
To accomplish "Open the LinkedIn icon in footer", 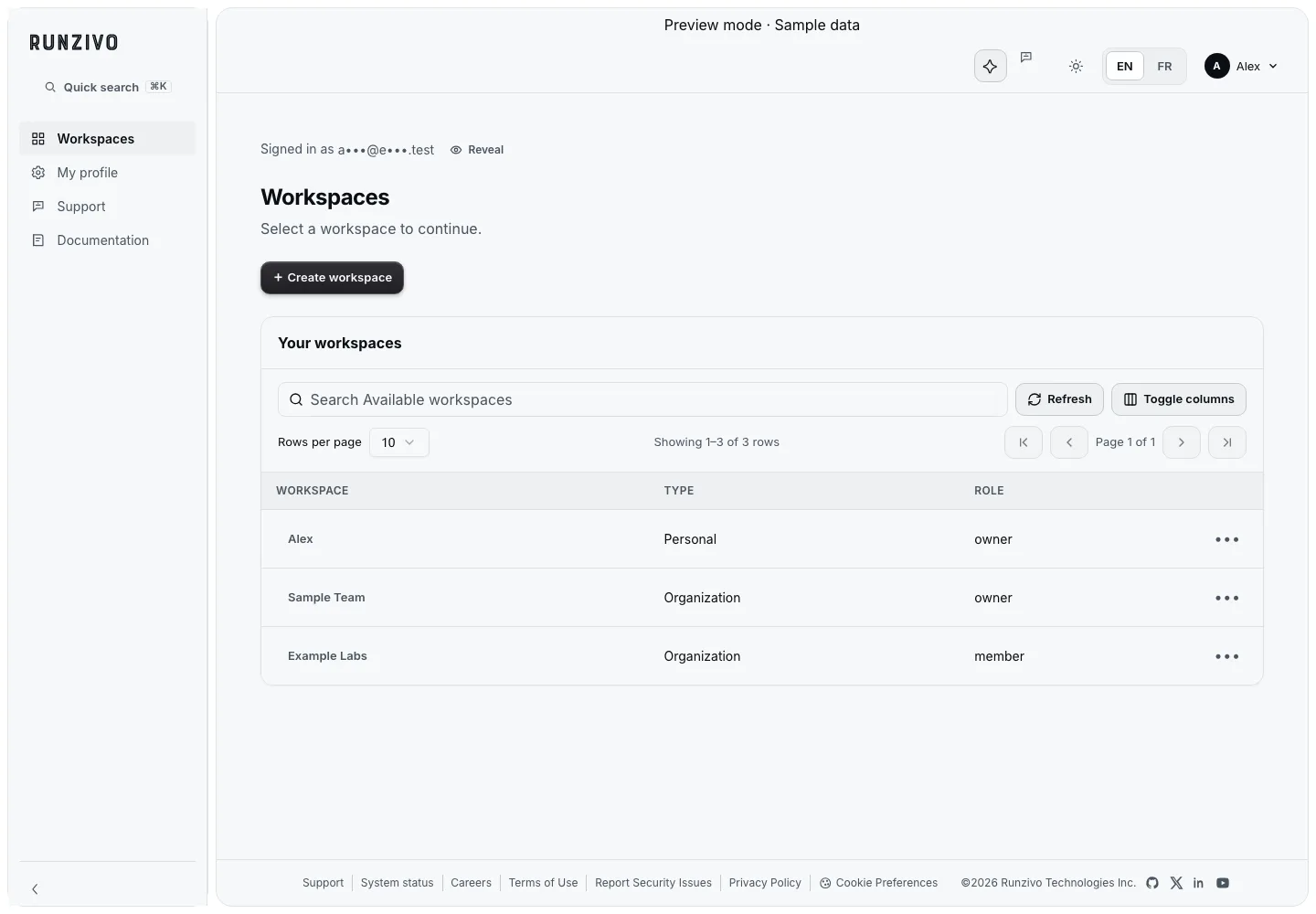I will 1198,883.
